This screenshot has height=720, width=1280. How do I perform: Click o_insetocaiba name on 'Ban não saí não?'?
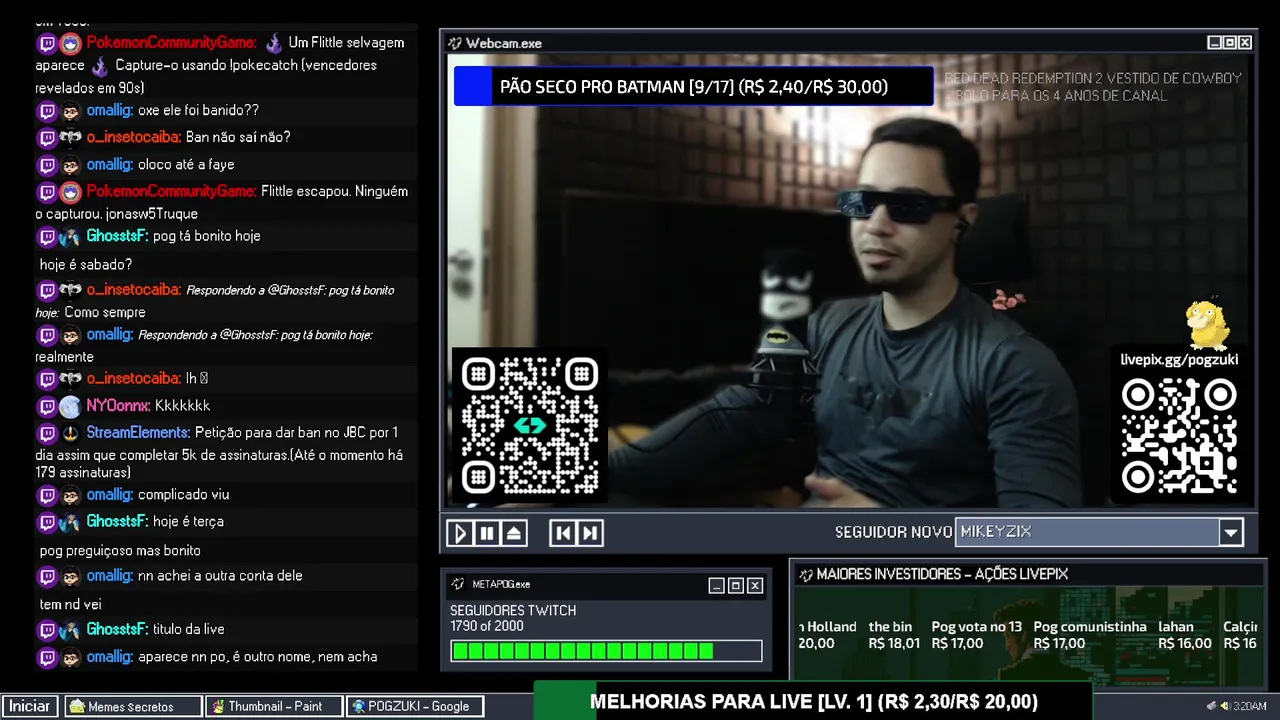[133, 137]
